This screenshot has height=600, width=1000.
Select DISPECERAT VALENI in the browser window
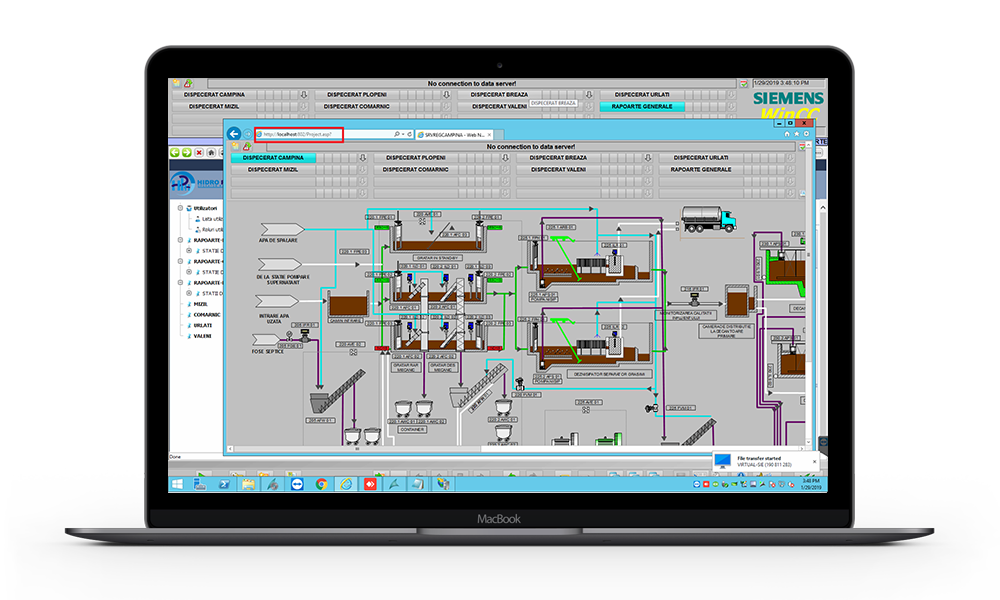click(559, 170)
